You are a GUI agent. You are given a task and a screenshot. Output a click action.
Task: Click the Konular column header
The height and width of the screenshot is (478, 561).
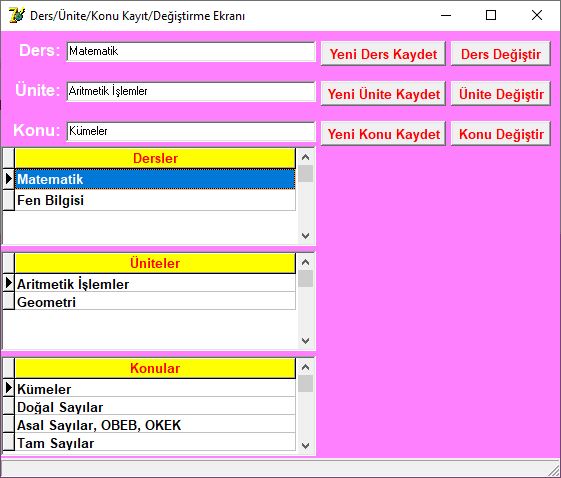(x=155, y=368)
